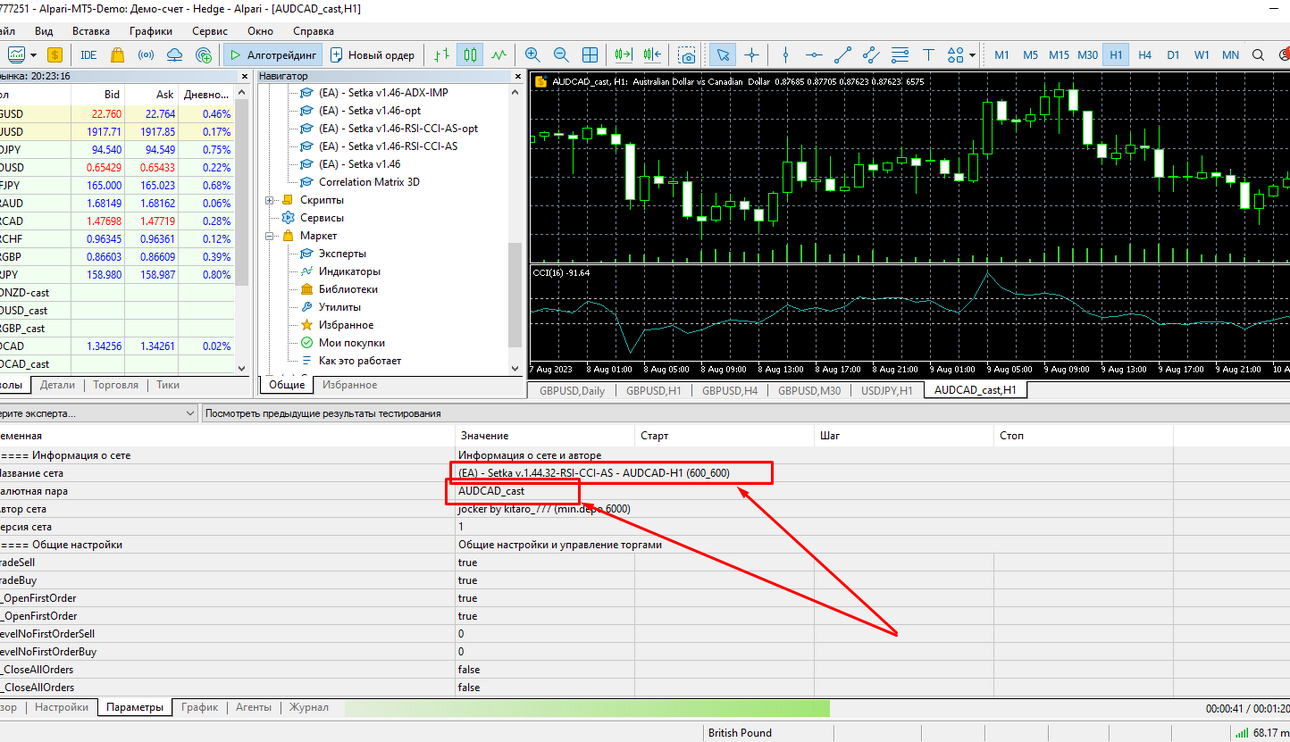Open the expert selection dropdown
This screenshot has width=1290, height=742.
coord(191,413)
